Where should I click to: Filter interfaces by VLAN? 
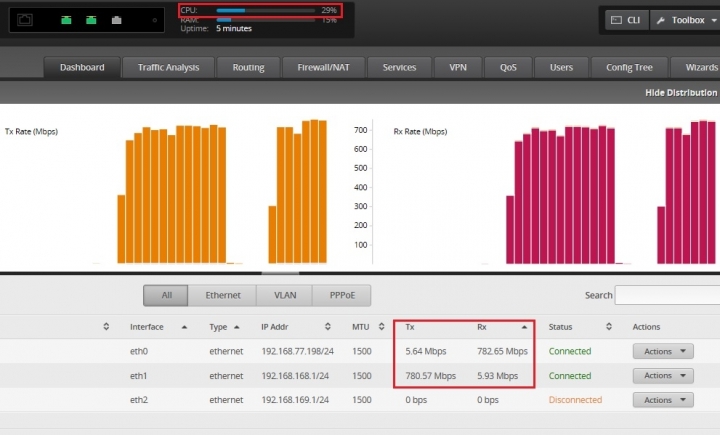[285, 295]
